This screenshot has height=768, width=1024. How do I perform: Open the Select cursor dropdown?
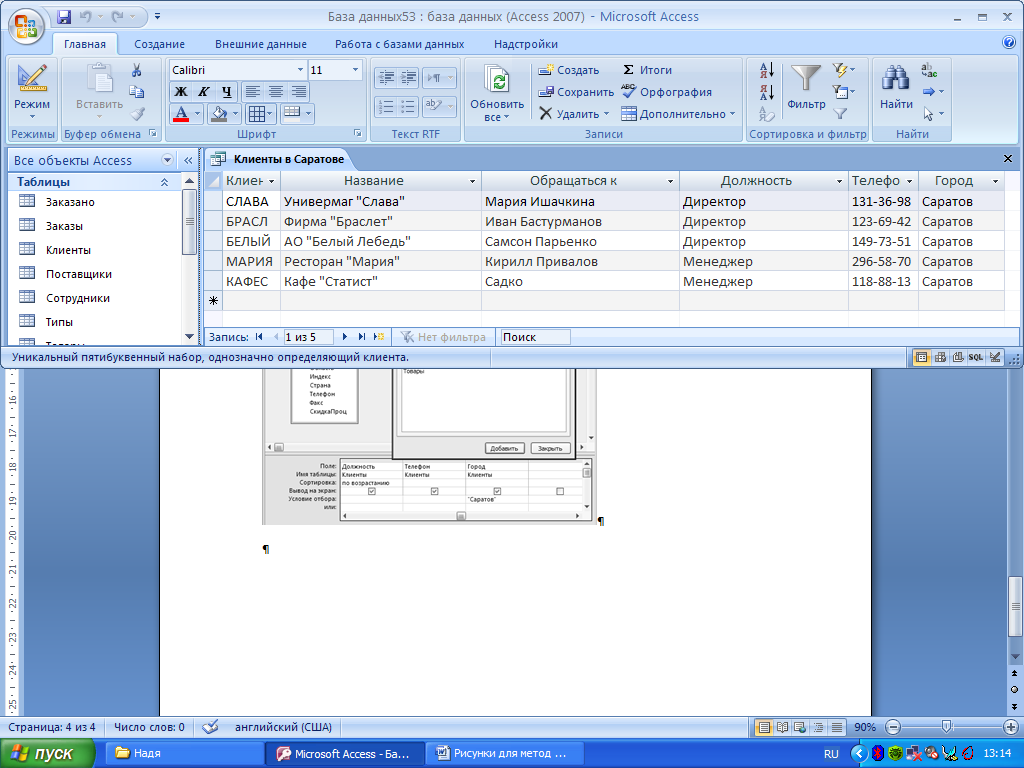click(x=933, y=114)
